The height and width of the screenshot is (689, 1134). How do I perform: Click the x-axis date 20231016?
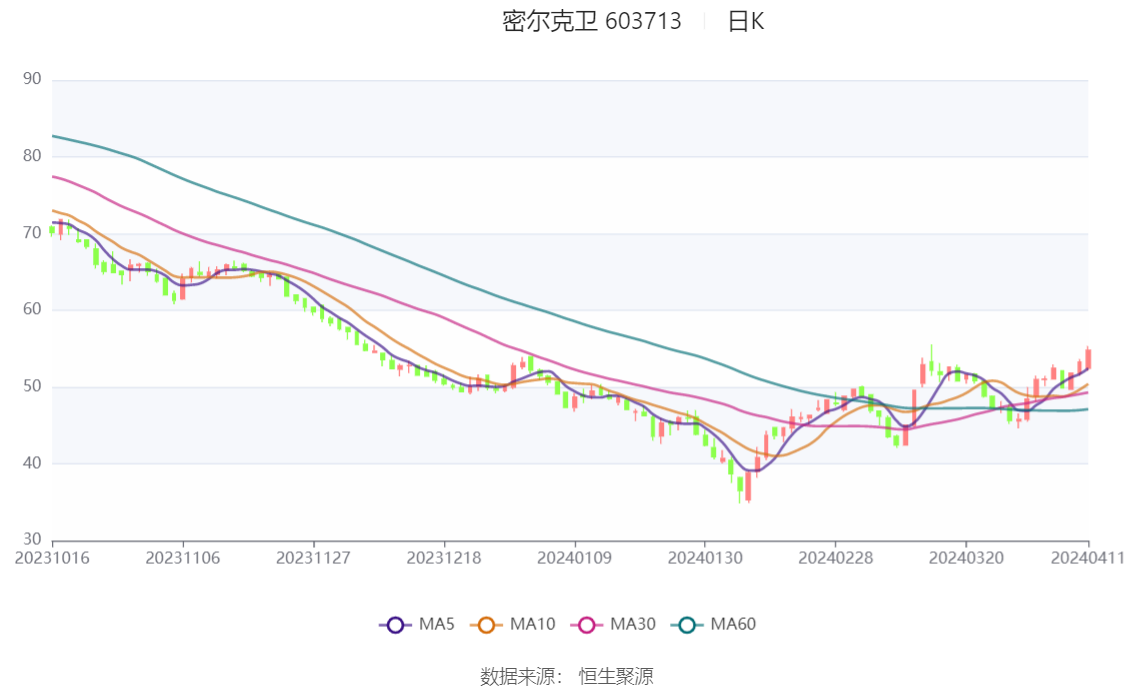coord(52,558)
